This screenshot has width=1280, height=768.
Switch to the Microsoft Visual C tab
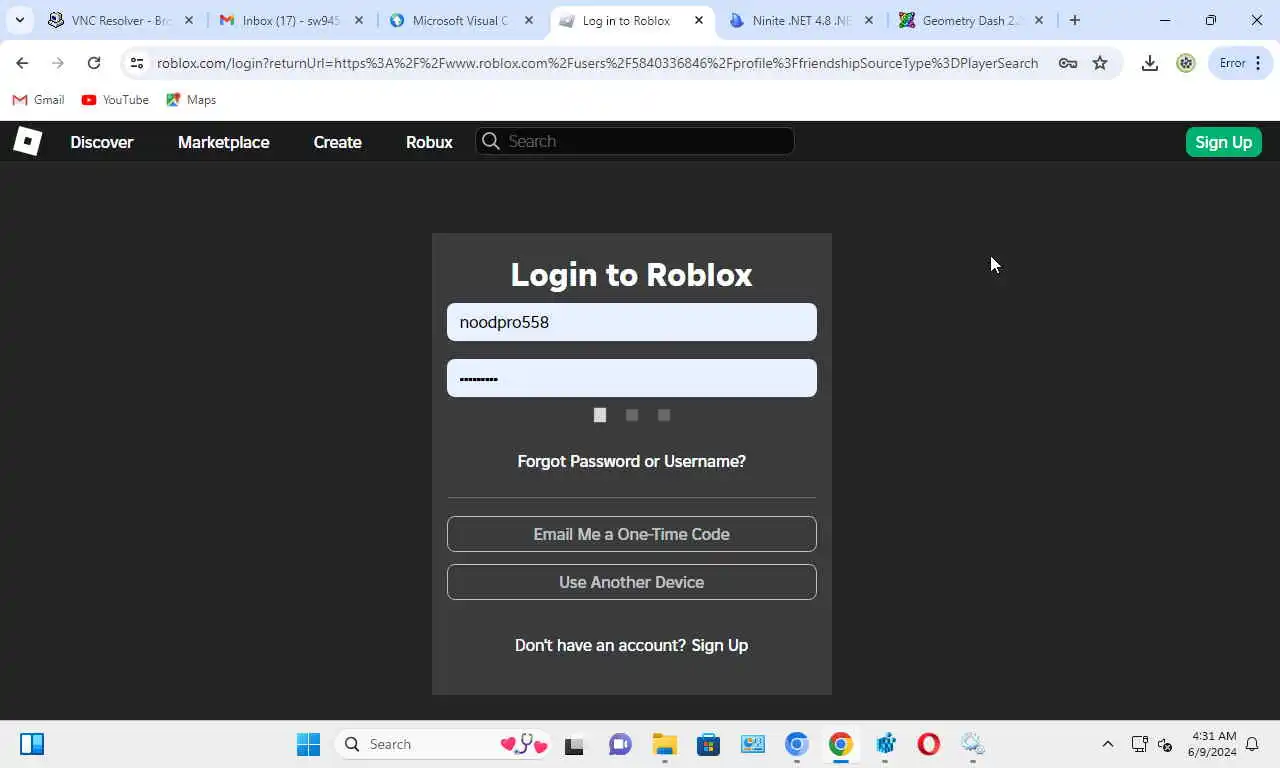[460, 20]
